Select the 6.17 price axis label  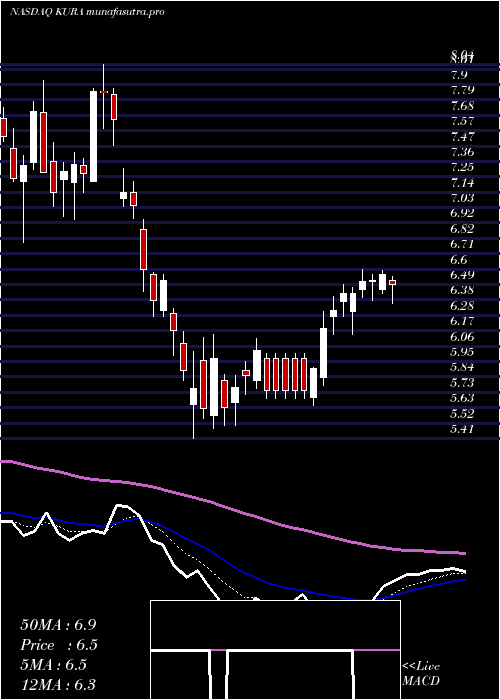(462, 321)
